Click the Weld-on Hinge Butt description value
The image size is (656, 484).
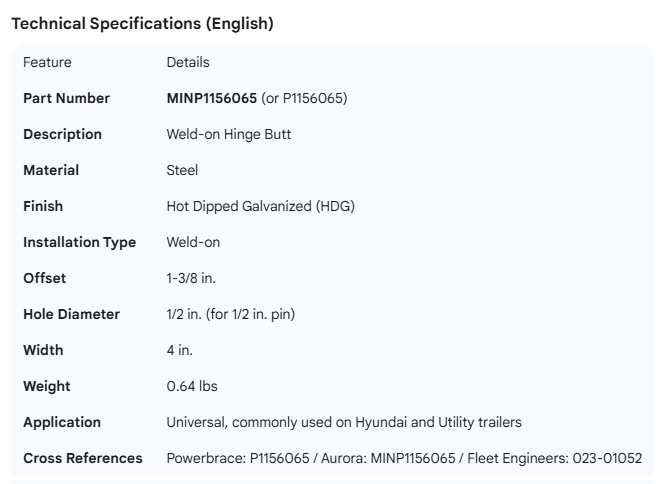[229, 134]
